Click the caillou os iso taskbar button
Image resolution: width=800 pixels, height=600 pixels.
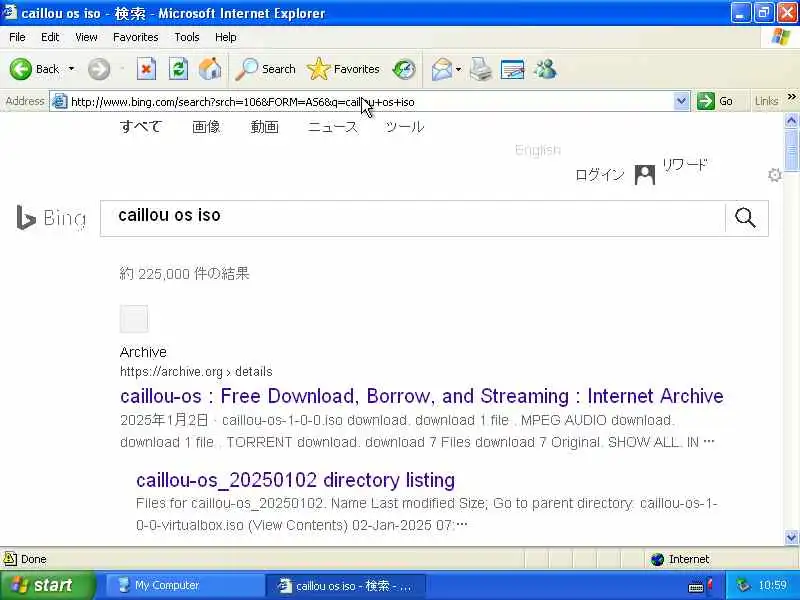(x=345, y=585)
